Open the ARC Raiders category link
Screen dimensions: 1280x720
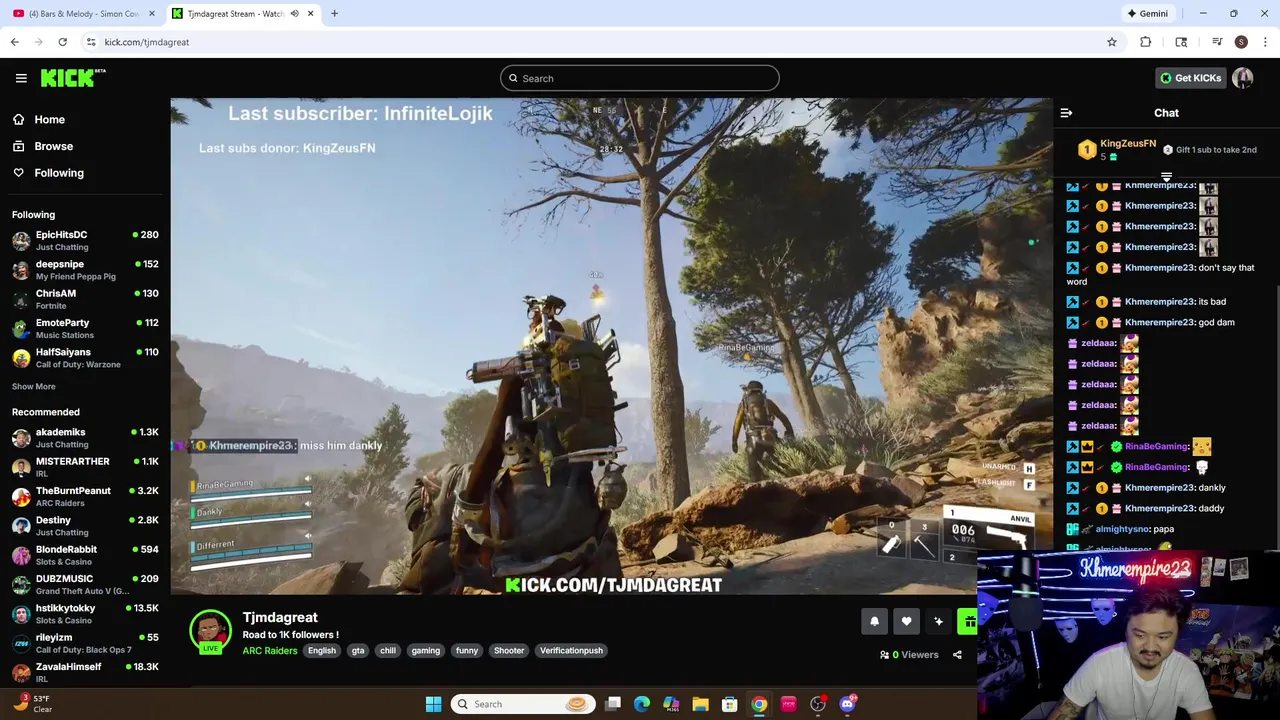coord(270,651)
